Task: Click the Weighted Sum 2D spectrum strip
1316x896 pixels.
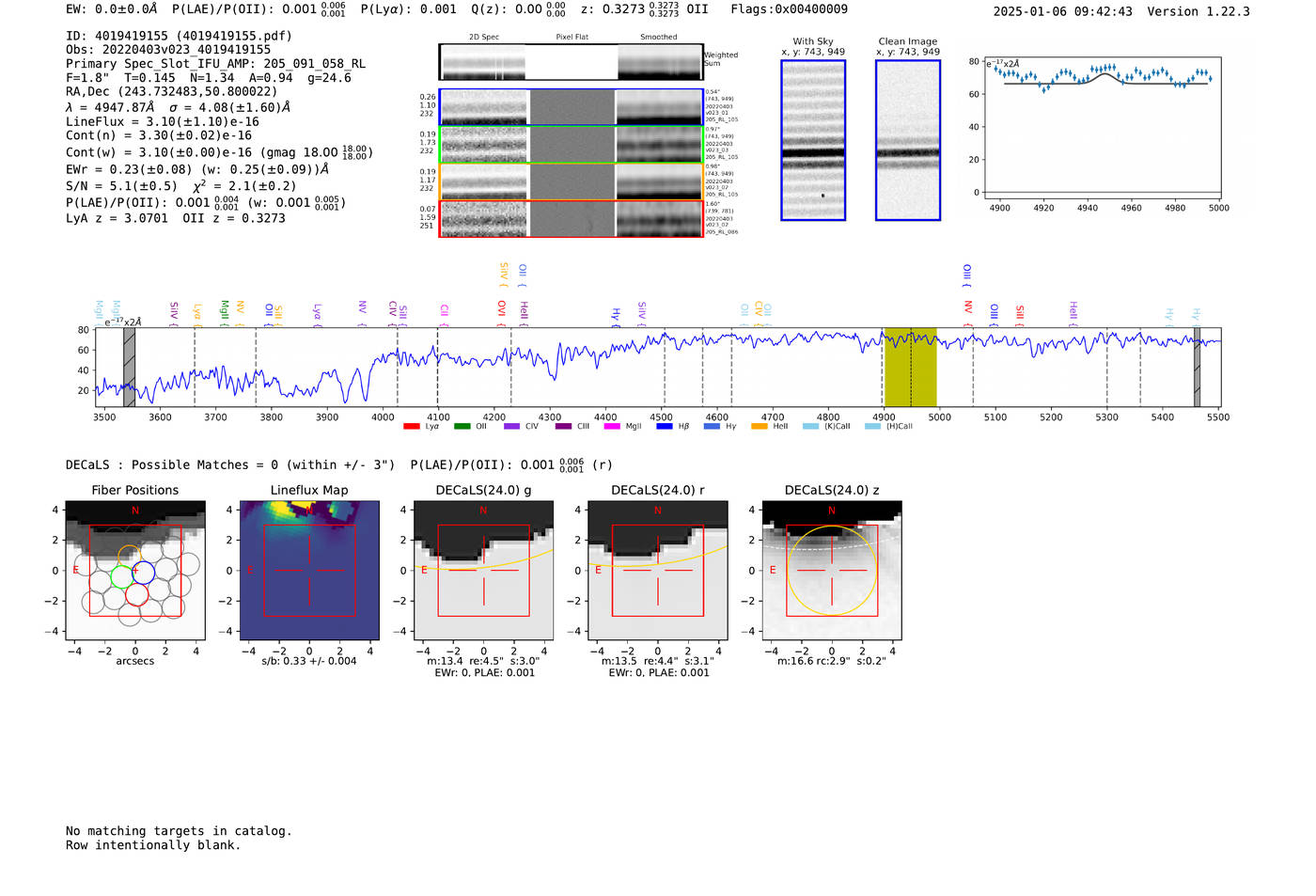Action: click(x=572, y=62)
